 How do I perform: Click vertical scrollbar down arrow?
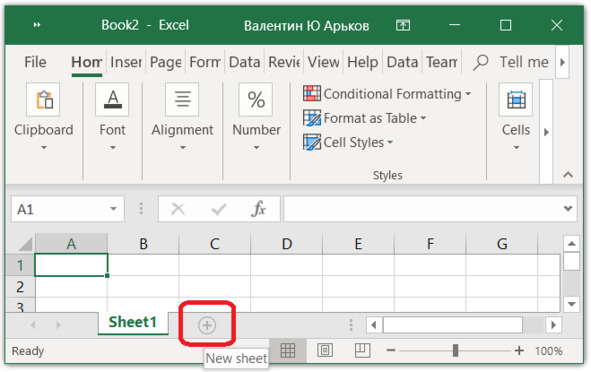tap(571, 304)
